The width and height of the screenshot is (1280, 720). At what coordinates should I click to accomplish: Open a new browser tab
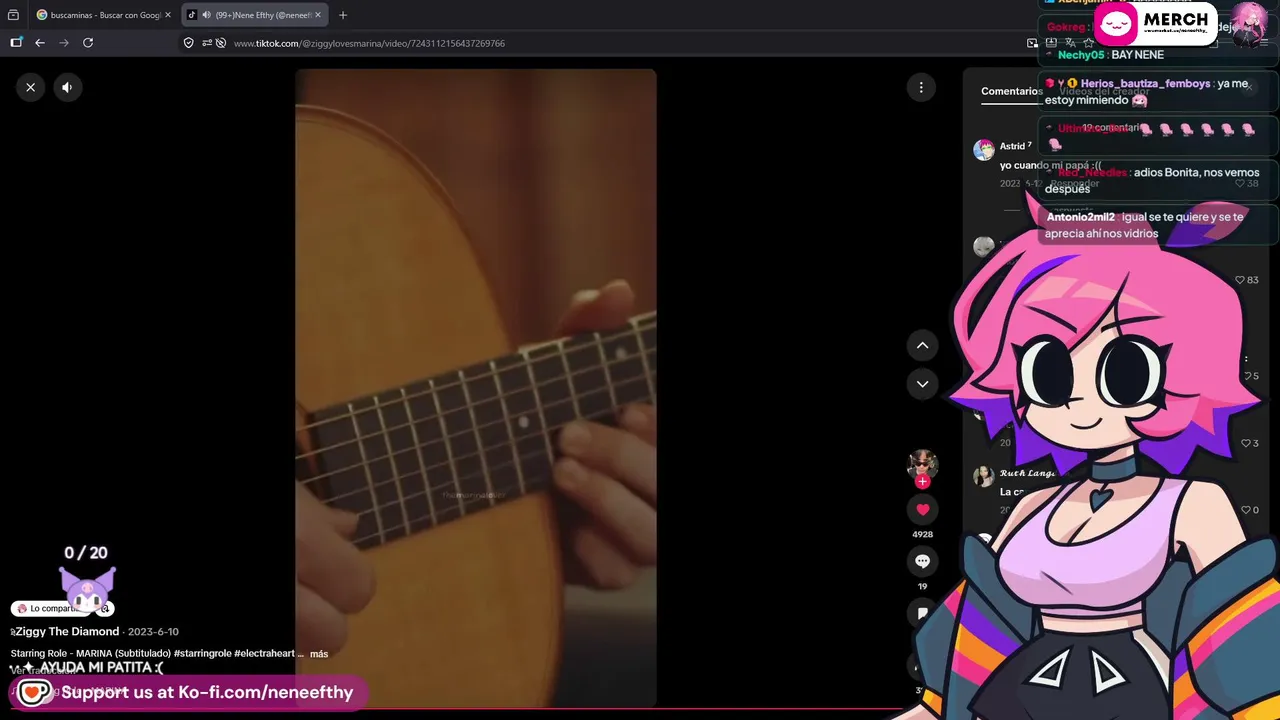343,15
